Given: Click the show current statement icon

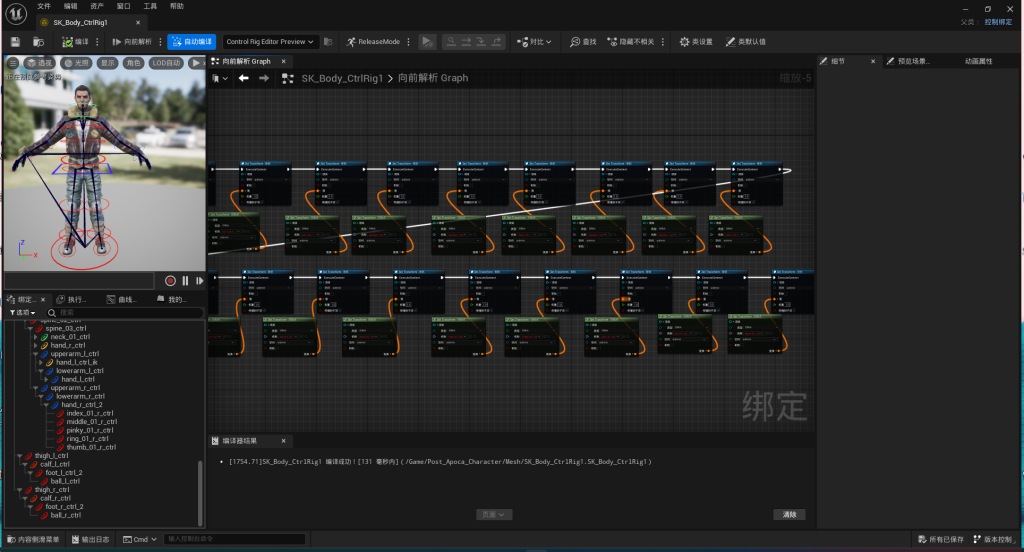Looking at the screenshot, I should 451,42.
